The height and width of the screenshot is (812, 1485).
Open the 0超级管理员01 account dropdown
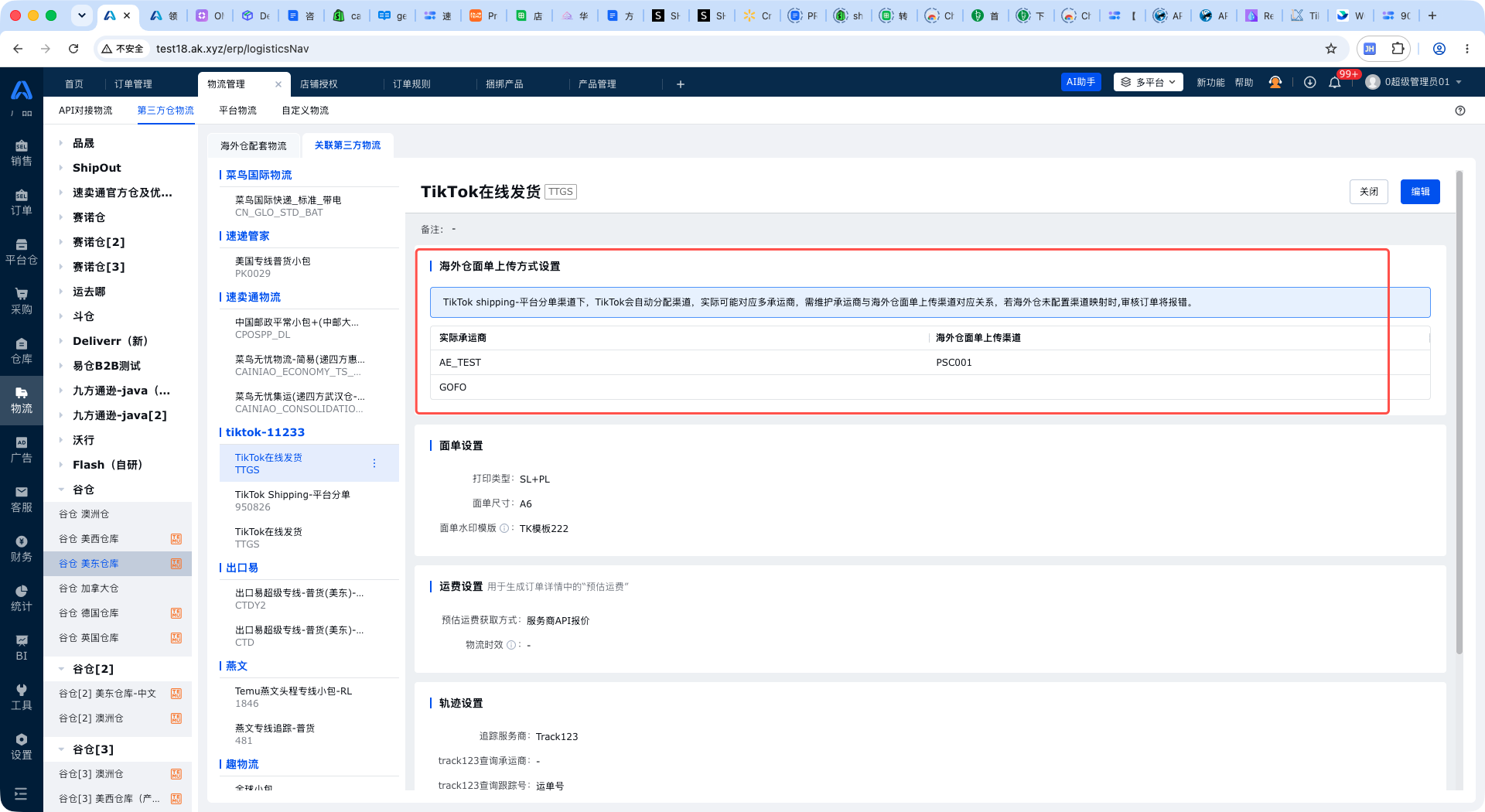pos(1414,82)
